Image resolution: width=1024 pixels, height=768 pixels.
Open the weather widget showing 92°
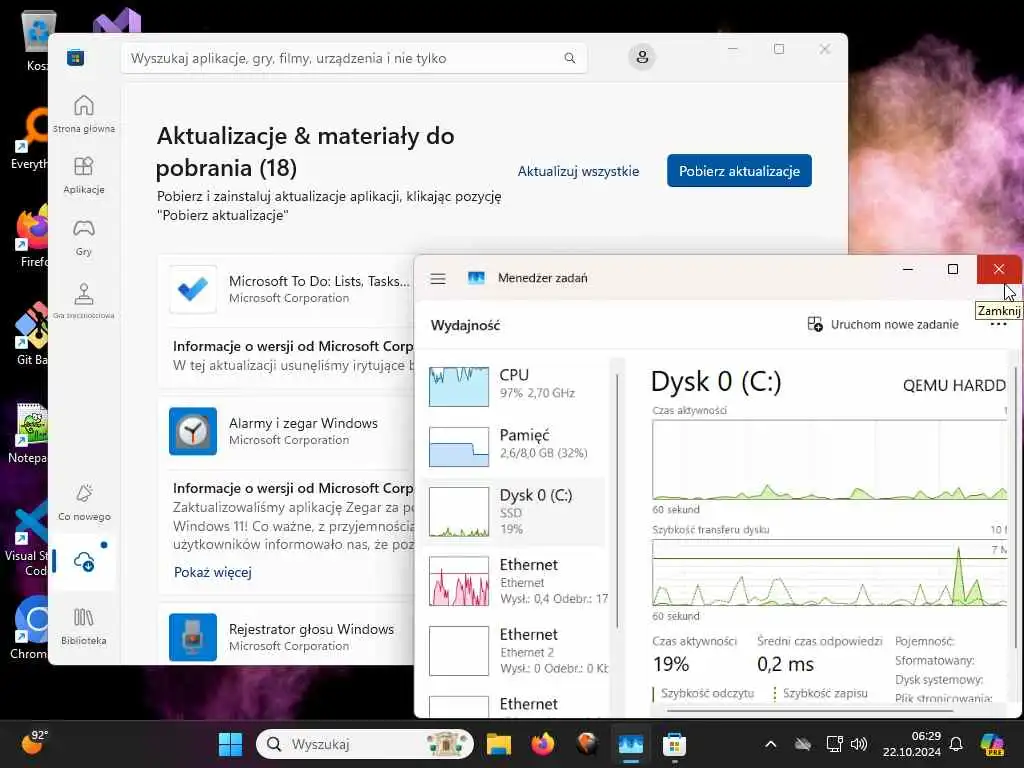click(x=34, y=742)
